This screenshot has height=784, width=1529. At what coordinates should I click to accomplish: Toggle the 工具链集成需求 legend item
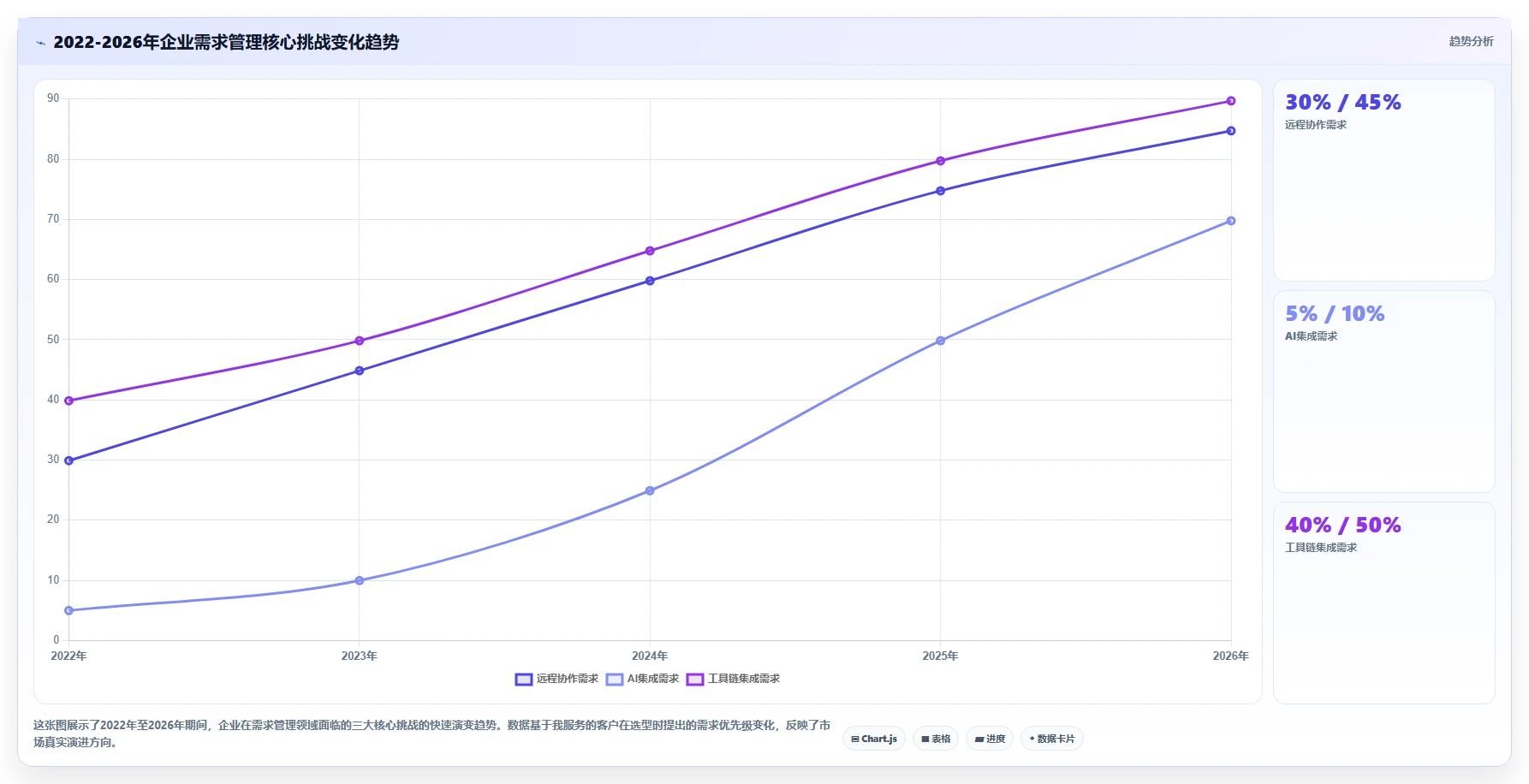[733, 679]
